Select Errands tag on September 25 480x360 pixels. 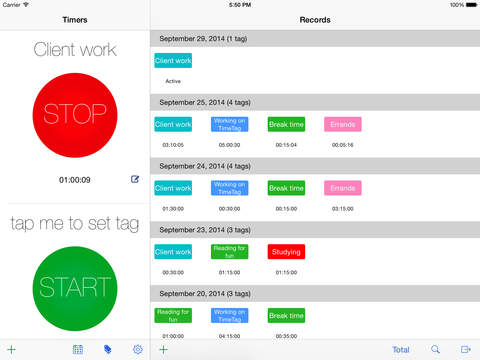tap(343, 124)
